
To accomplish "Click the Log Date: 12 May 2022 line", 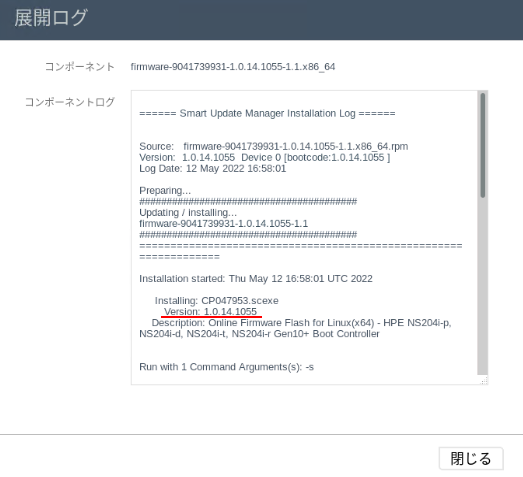I will point(212,168).
